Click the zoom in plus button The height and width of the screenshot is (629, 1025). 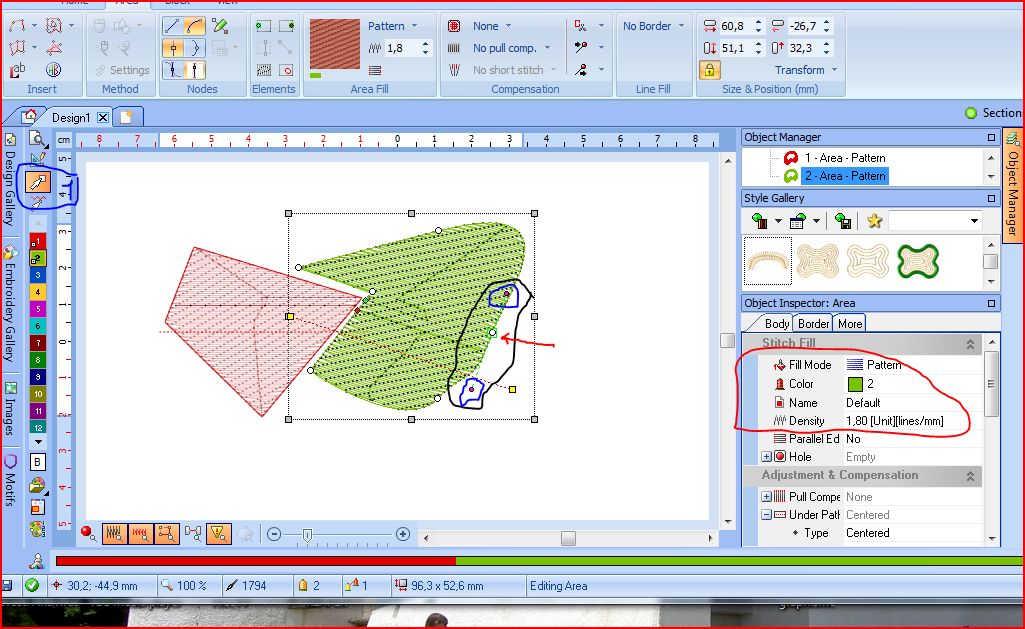click(x=403, y=534)
